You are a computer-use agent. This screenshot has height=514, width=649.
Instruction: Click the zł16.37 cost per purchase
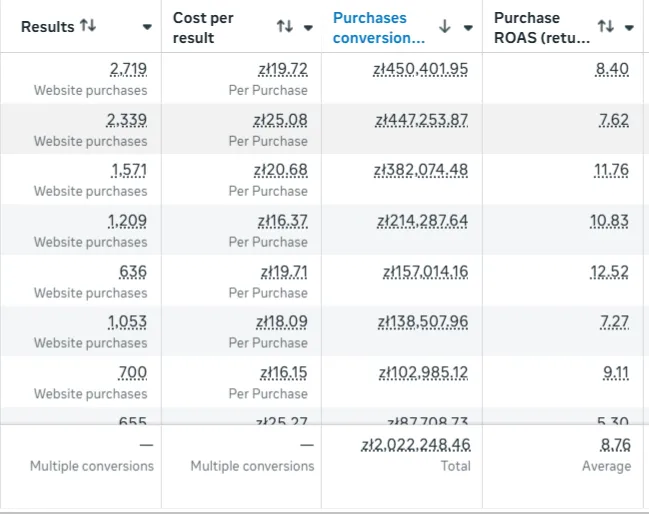tap(282, 221)
